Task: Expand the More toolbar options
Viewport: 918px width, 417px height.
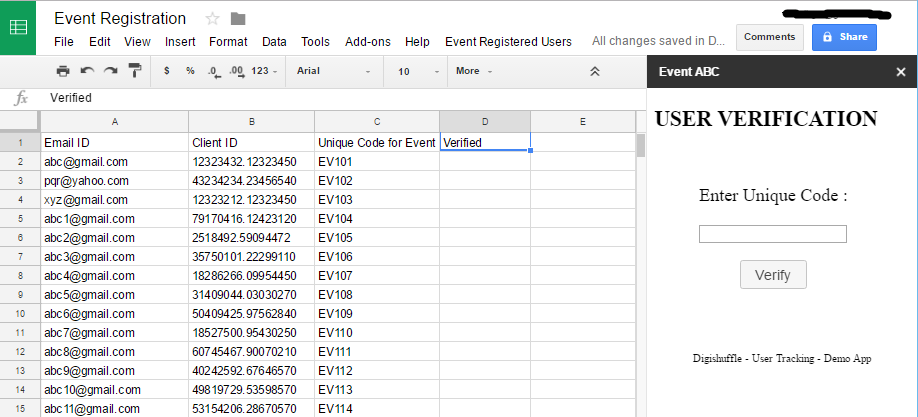Action: [x=474, y=71]
